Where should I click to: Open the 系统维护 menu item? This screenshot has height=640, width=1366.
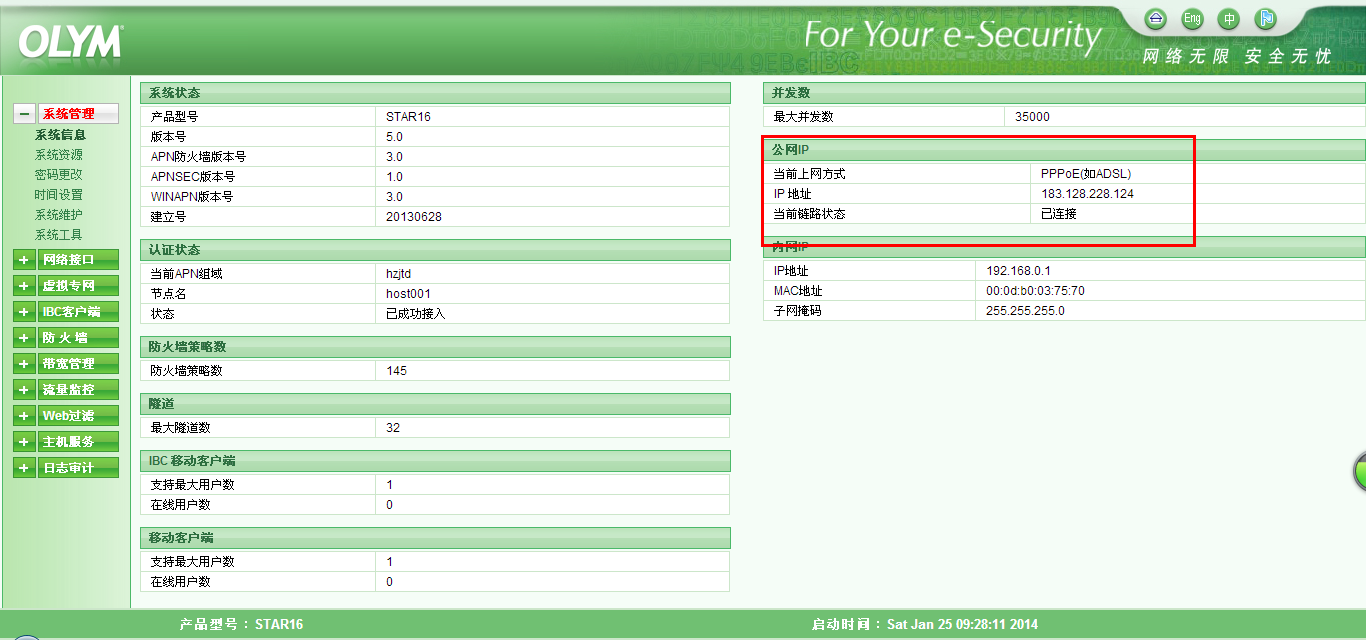[x=59, y=215]
